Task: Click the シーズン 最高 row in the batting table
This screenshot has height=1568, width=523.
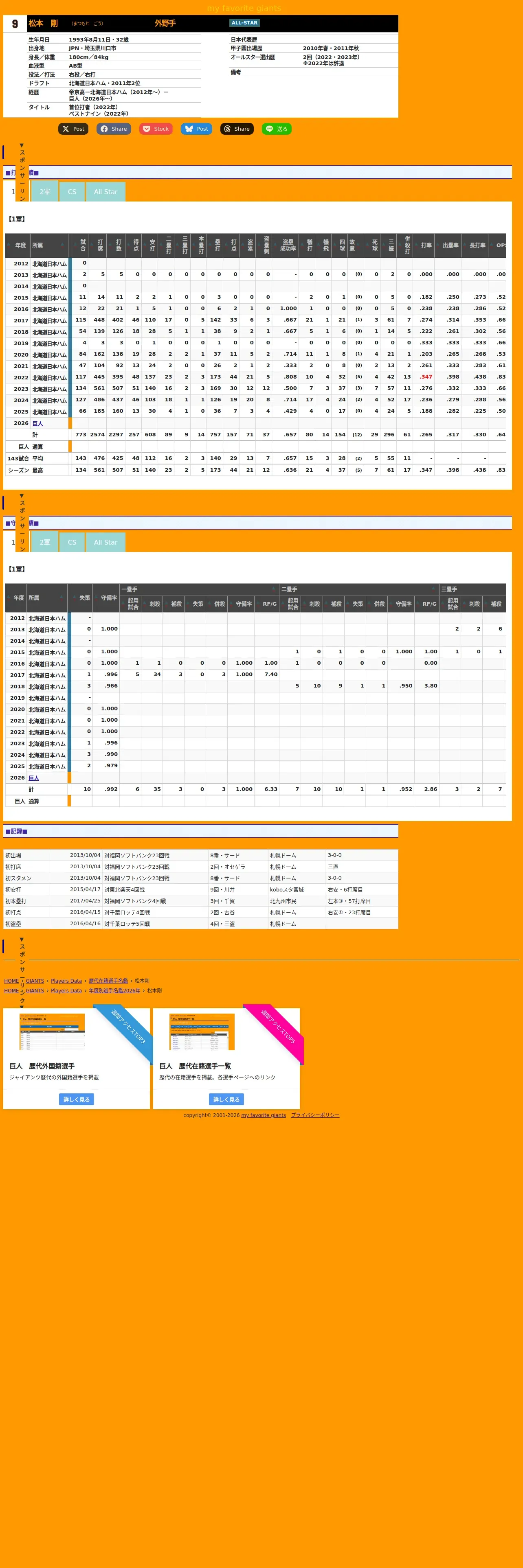Action: pyautogui.click(x=256, y=470)
